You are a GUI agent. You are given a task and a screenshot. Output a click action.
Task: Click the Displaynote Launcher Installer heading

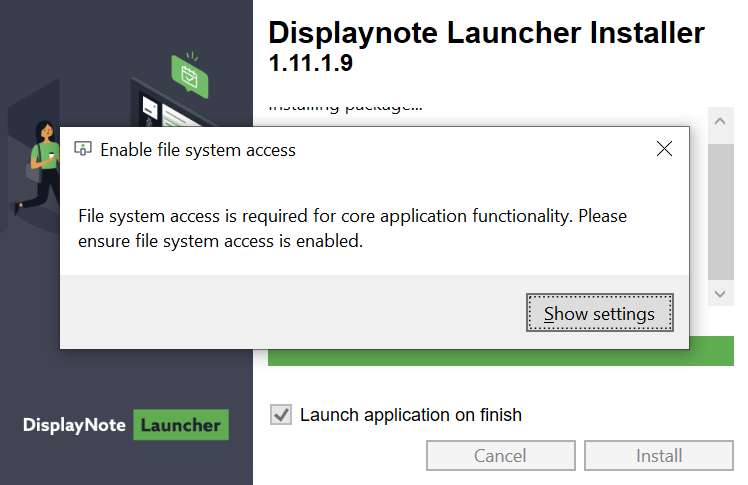(486, 33)
